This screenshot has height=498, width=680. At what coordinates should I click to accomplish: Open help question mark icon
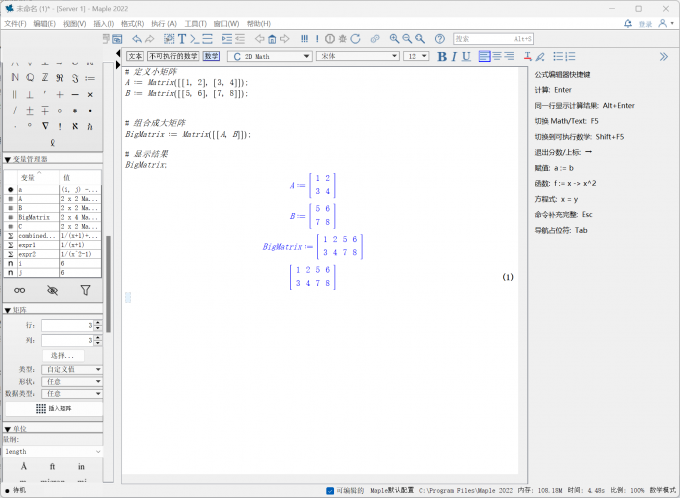[440, 39]
